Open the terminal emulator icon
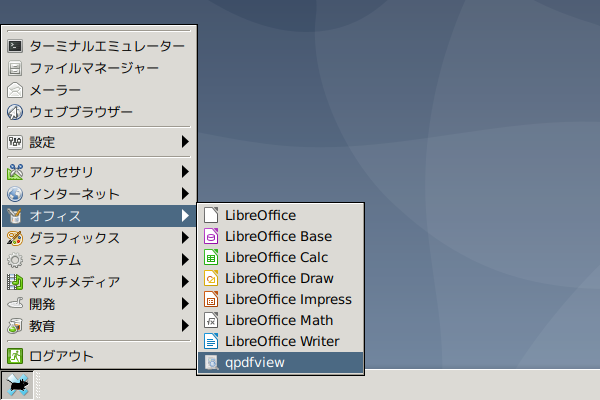The image size is (600, 400). click(15, 46)
